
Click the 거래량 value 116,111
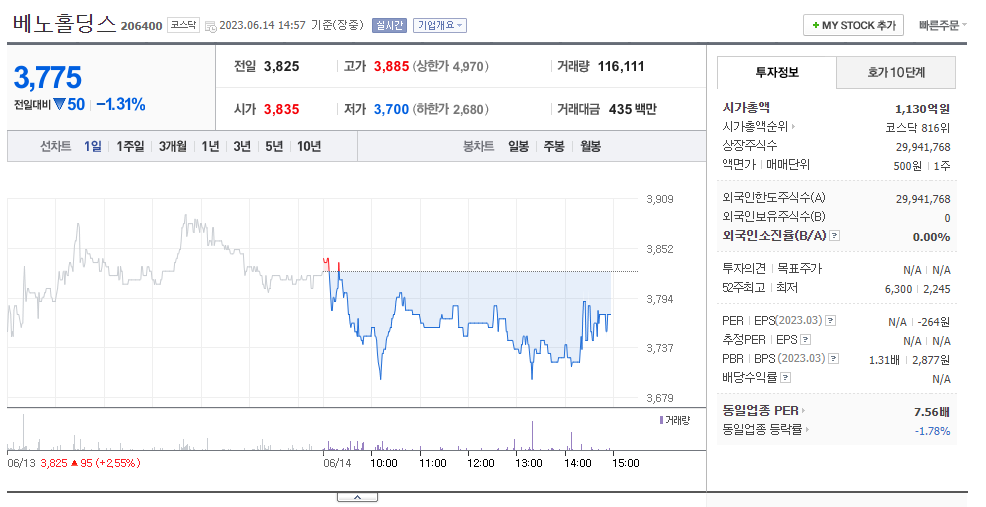click(621, 67)
